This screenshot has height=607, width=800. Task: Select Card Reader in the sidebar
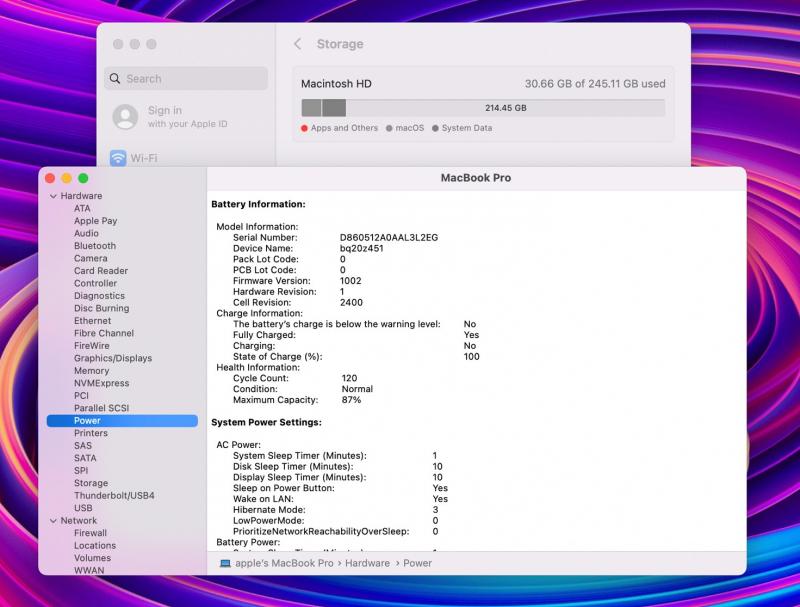pos(101,271)
